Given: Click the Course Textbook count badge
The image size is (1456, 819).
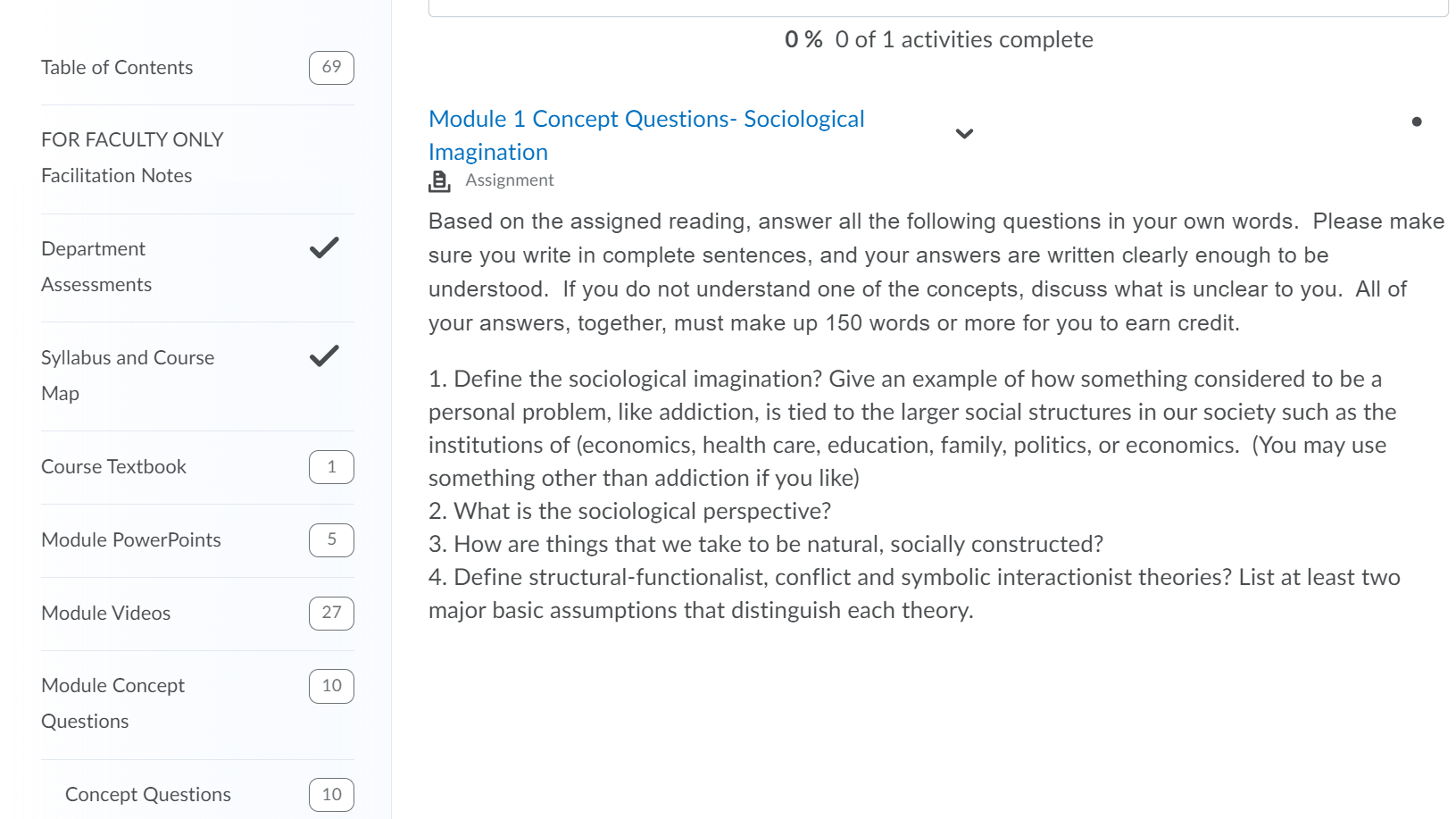Looking at the screenshot, I should point(331,467).
